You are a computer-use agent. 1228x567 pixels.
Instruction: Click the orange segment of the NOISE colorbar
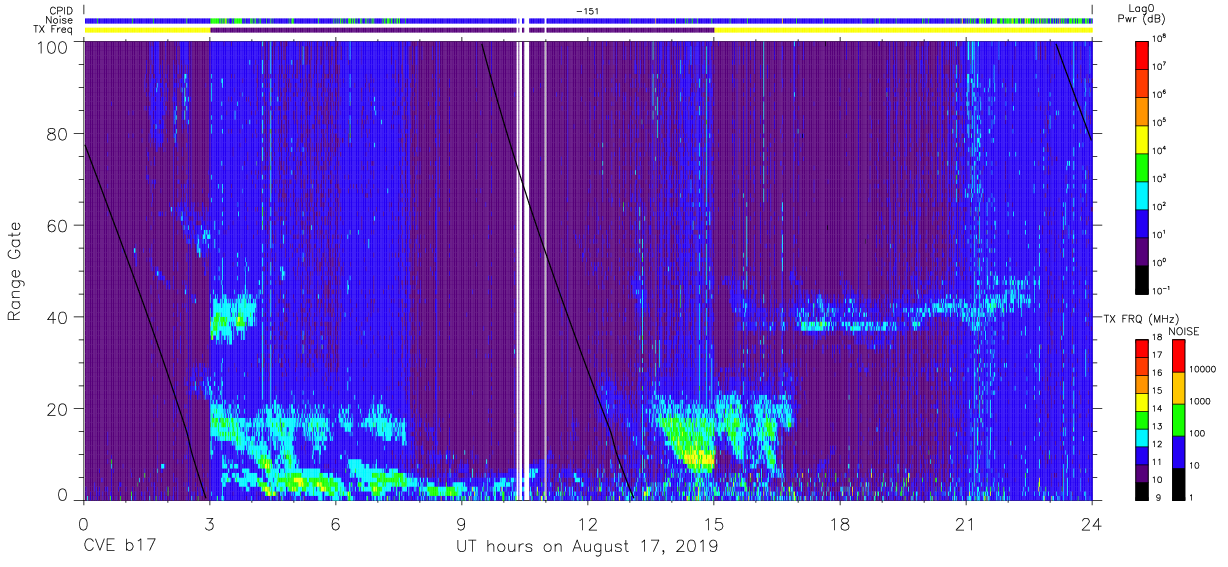click(1177, 387)
